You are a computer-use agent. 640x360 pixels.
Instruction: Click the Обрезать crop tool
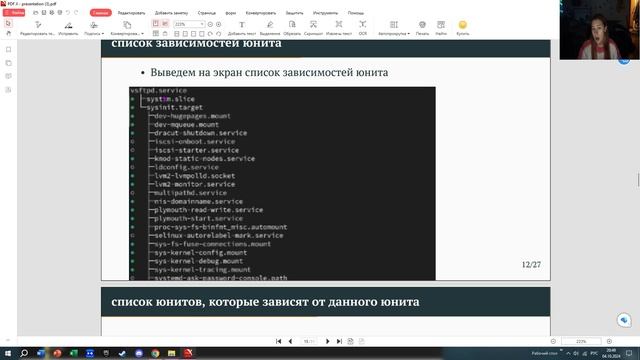click(292, 28)
